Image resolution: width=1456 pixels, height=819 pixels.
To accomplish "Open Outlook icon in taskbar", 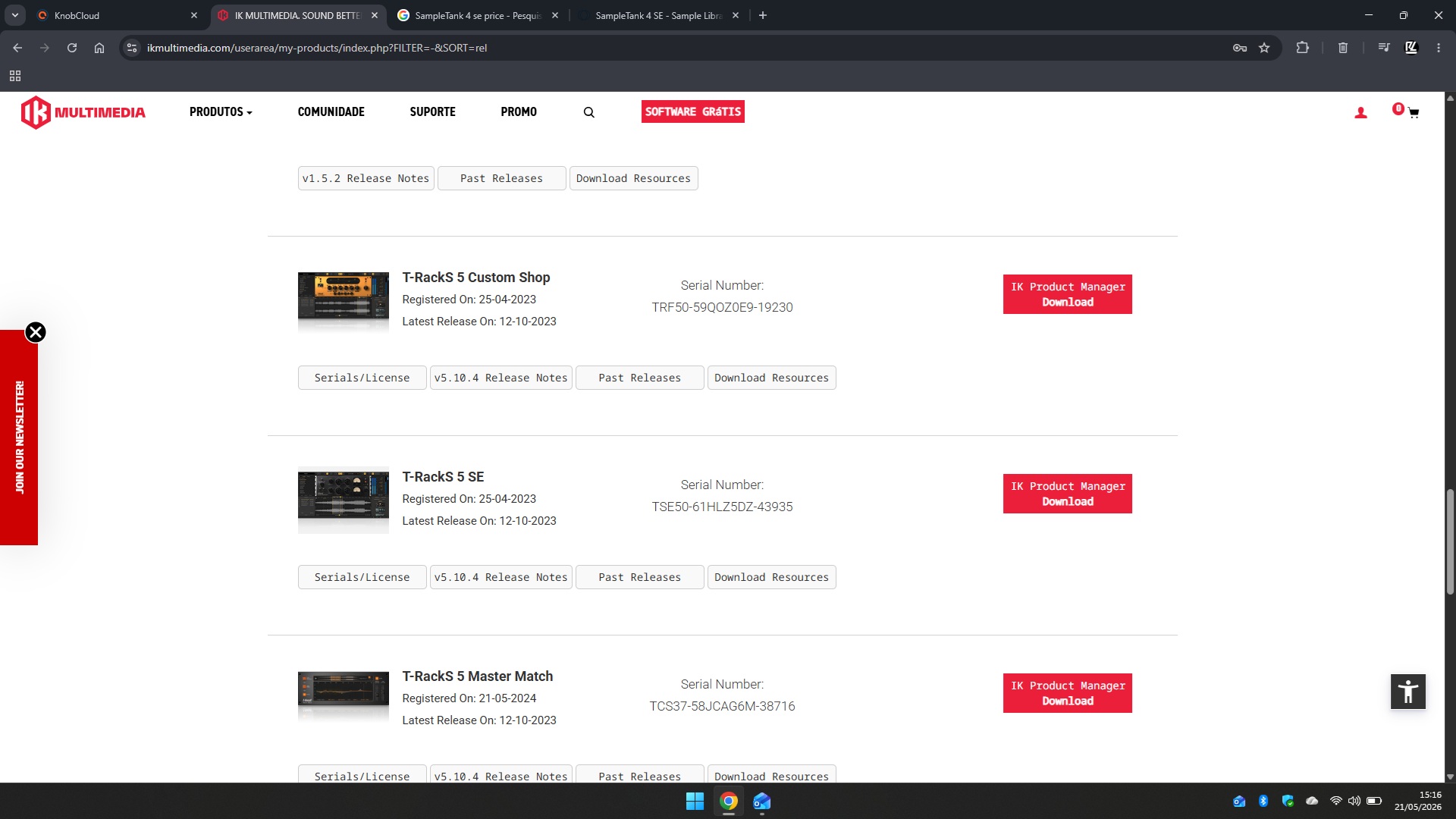I will click(762, 802).
